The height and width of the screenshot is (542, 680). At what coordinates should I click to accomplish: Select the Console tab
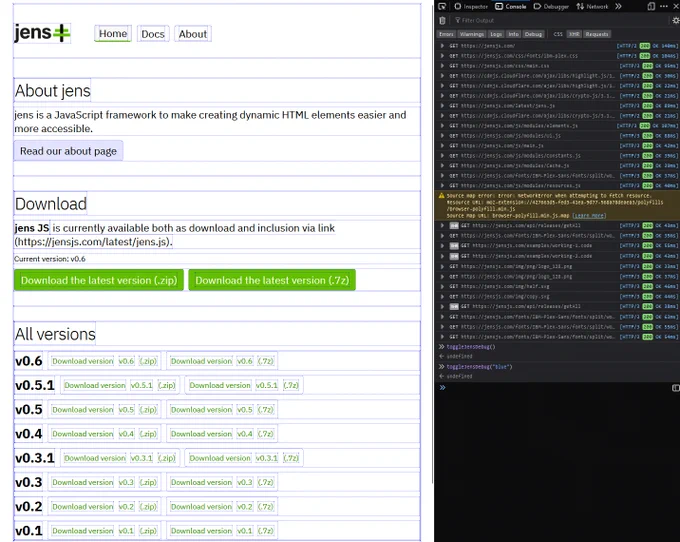[511, 7]
